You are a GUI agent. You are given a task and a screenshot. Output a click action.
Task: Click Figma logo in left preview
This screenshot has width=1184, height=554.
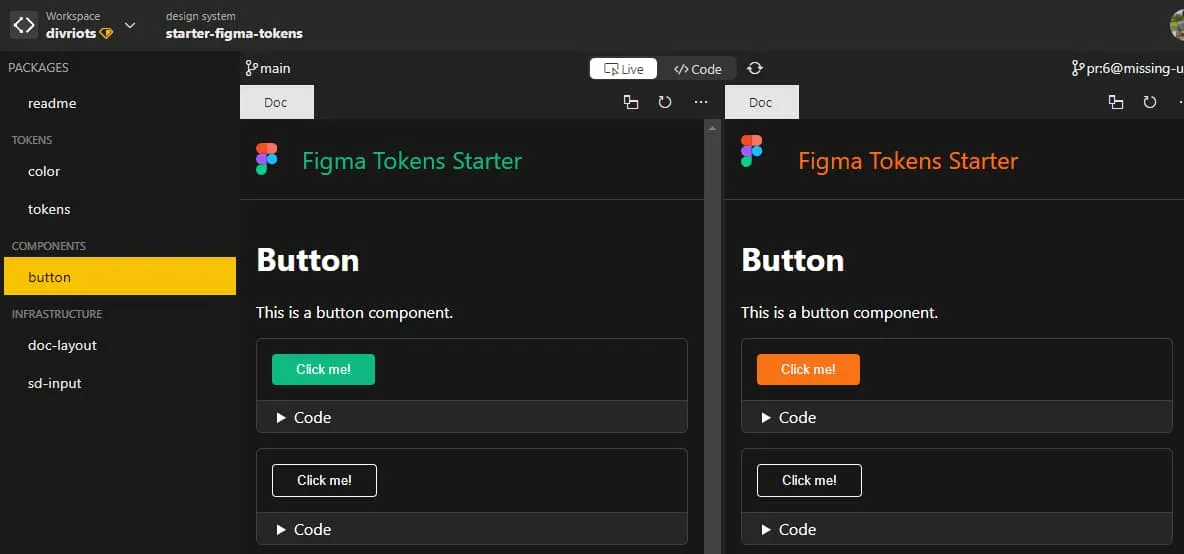(266, 157)
